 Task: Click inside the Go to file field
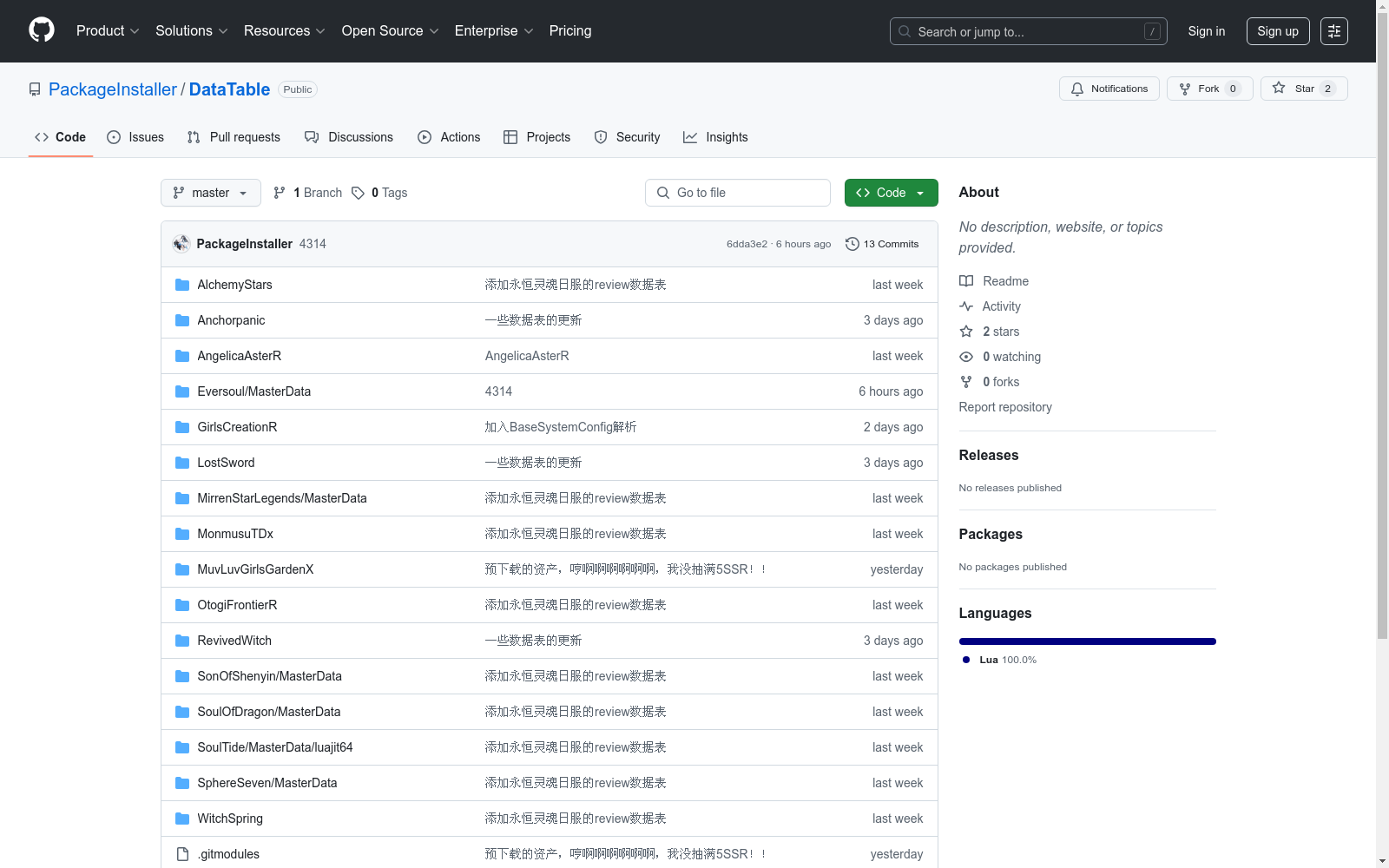coord(738,193)
